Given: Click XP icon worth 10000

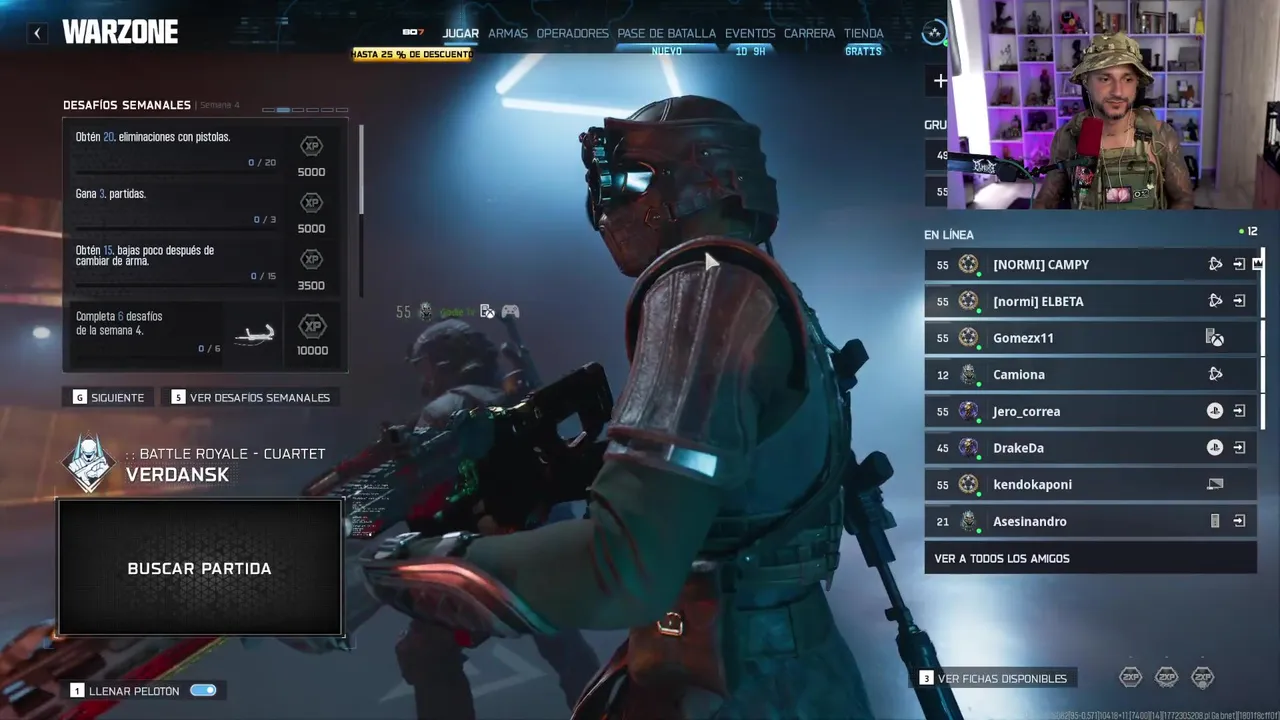Looking at the screenshot, I should [x=312, y=326].
